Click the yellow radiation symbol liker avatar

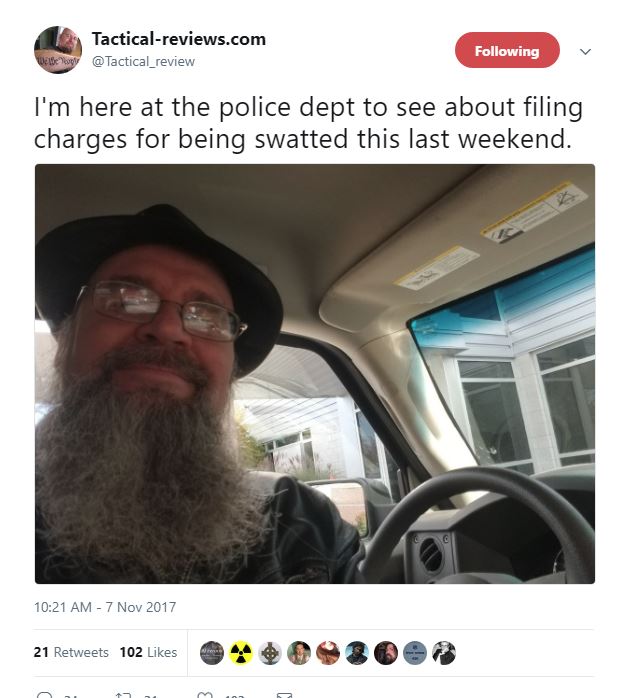(241, 653)
